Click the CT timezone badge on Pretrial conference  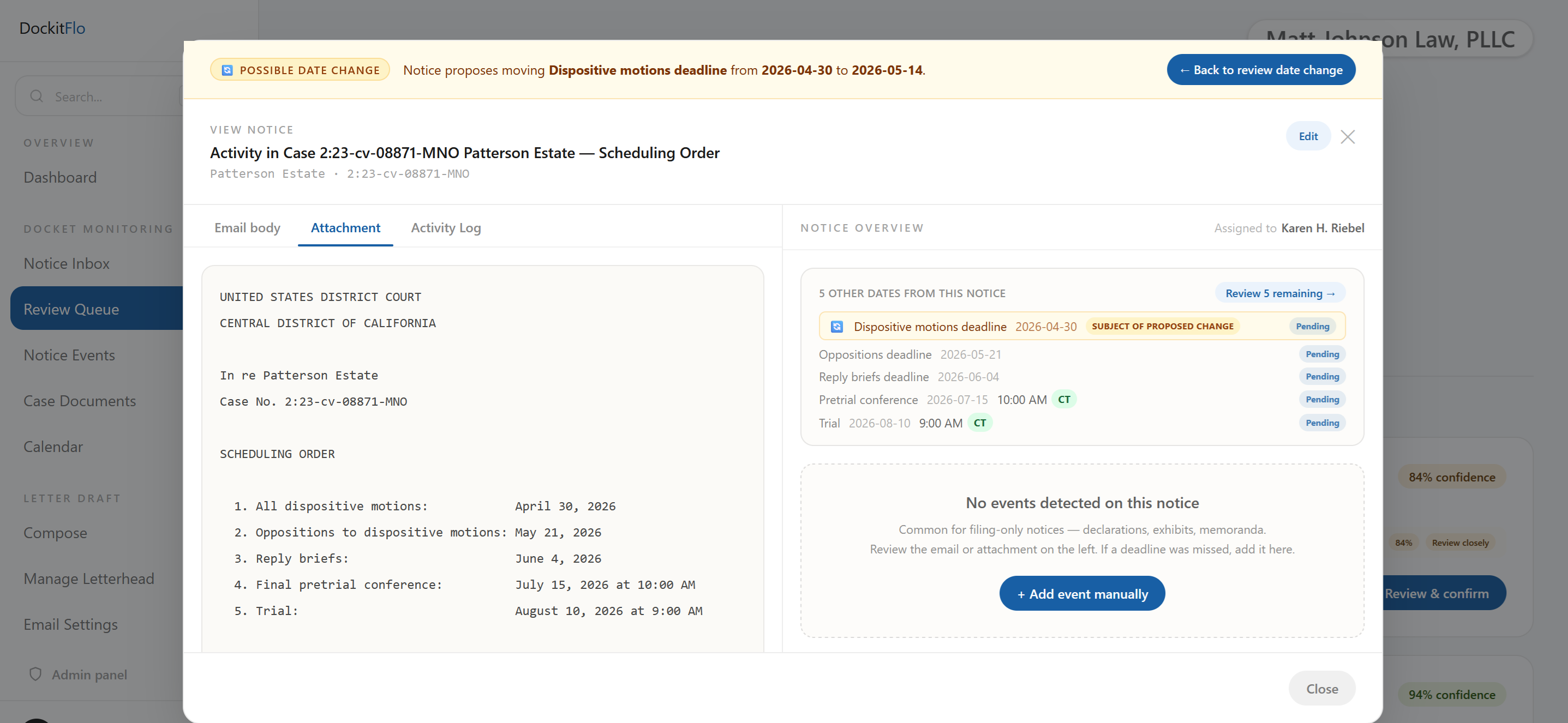tap(1064, 400)
